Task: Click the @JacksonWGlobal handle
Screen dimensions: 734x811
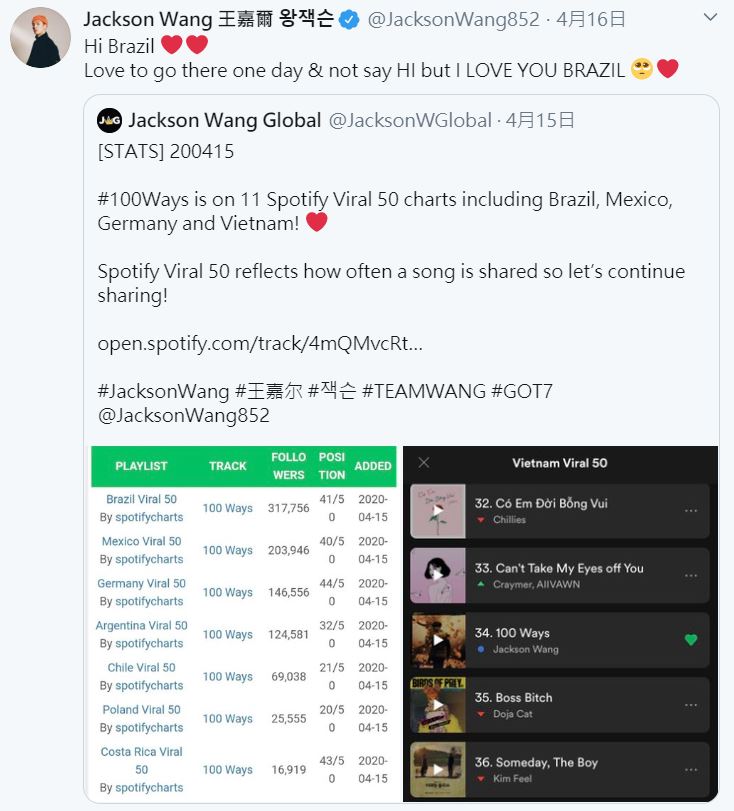Action: (x=410, y=121)
